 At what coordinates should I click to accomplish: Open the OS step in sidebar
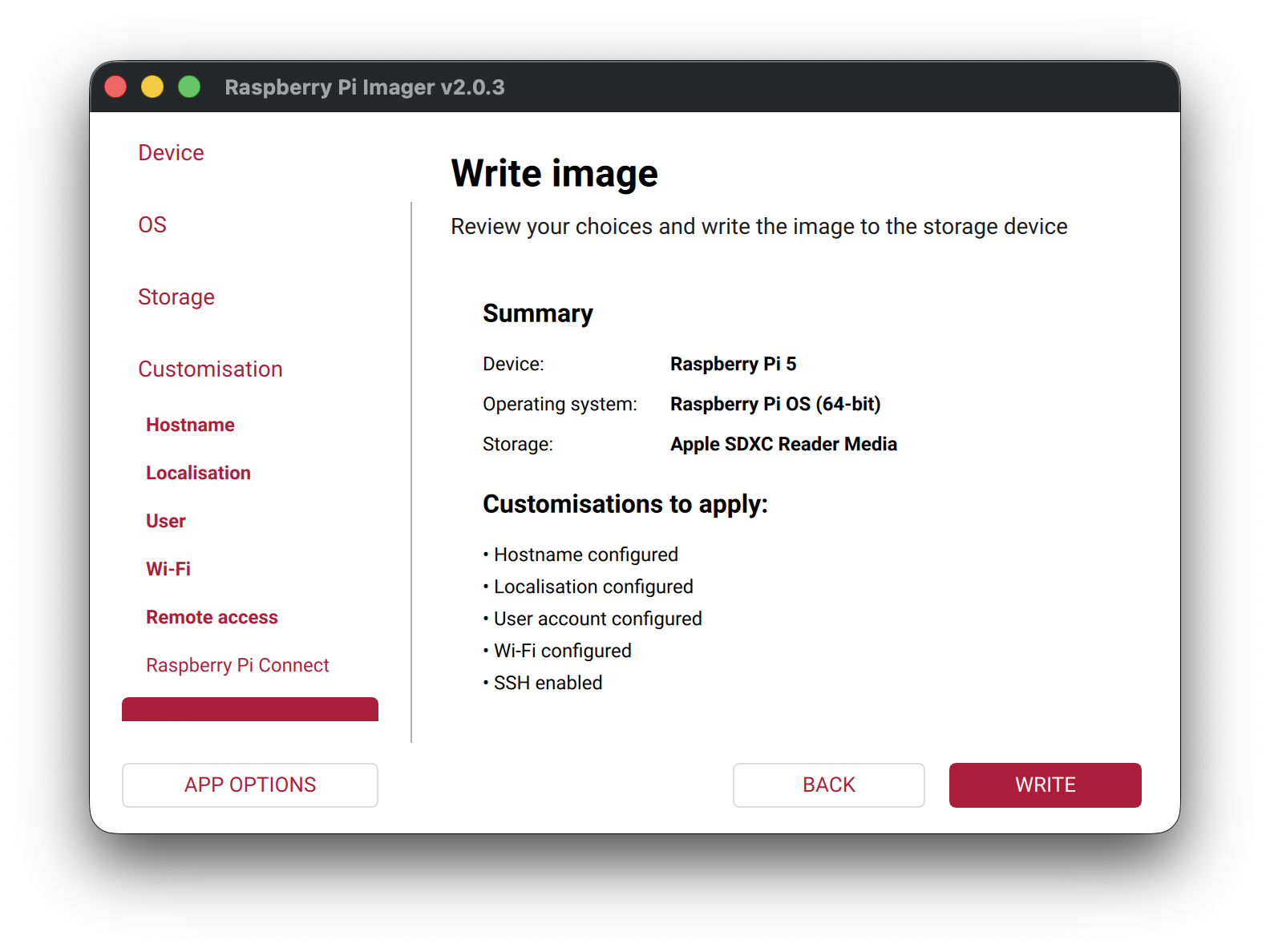point(152,224)
